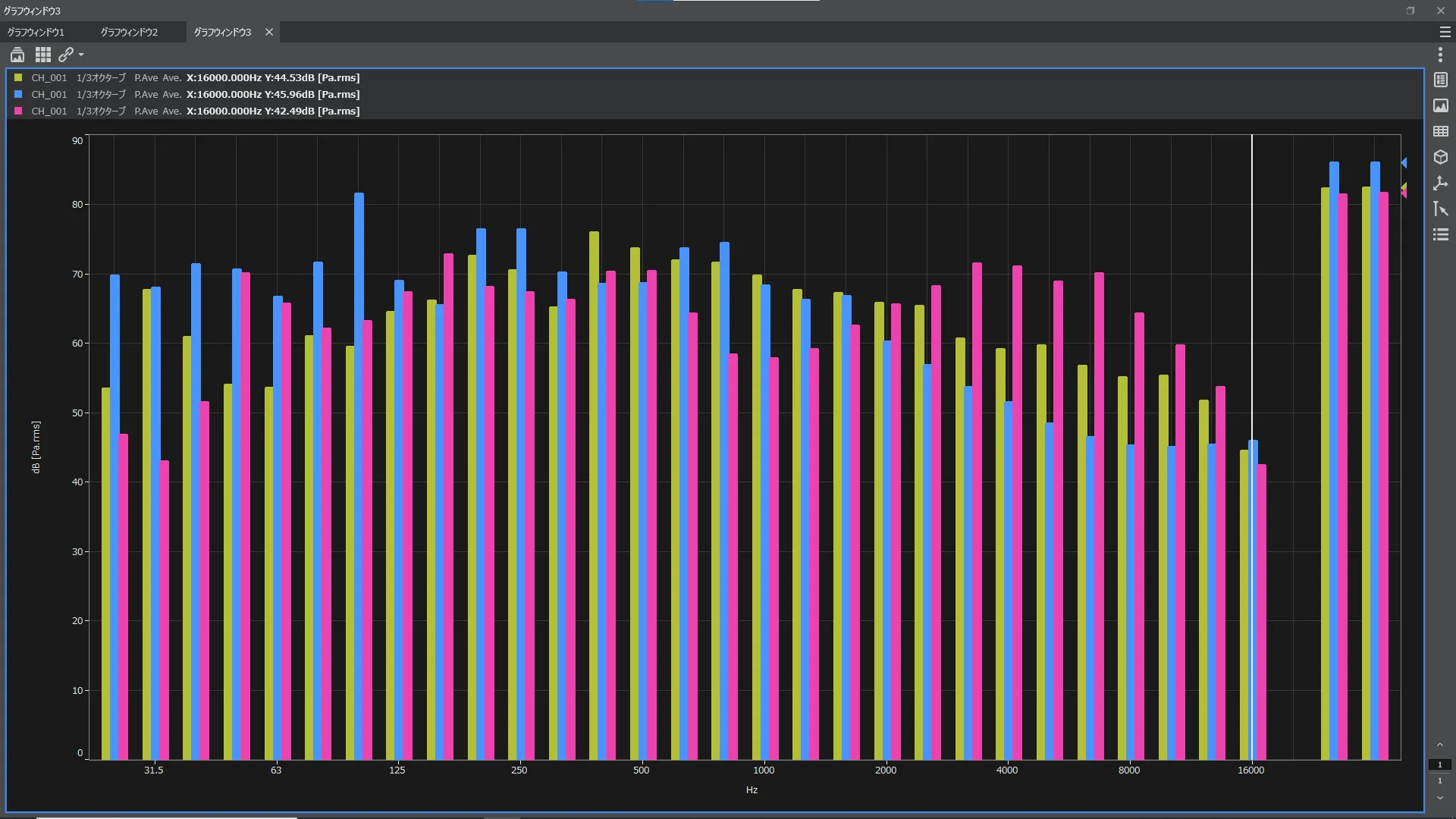This screenshot has width=1456, height=819.
Task: Switch to グラフウィンドウ1 tab
Action: (36, 32)
